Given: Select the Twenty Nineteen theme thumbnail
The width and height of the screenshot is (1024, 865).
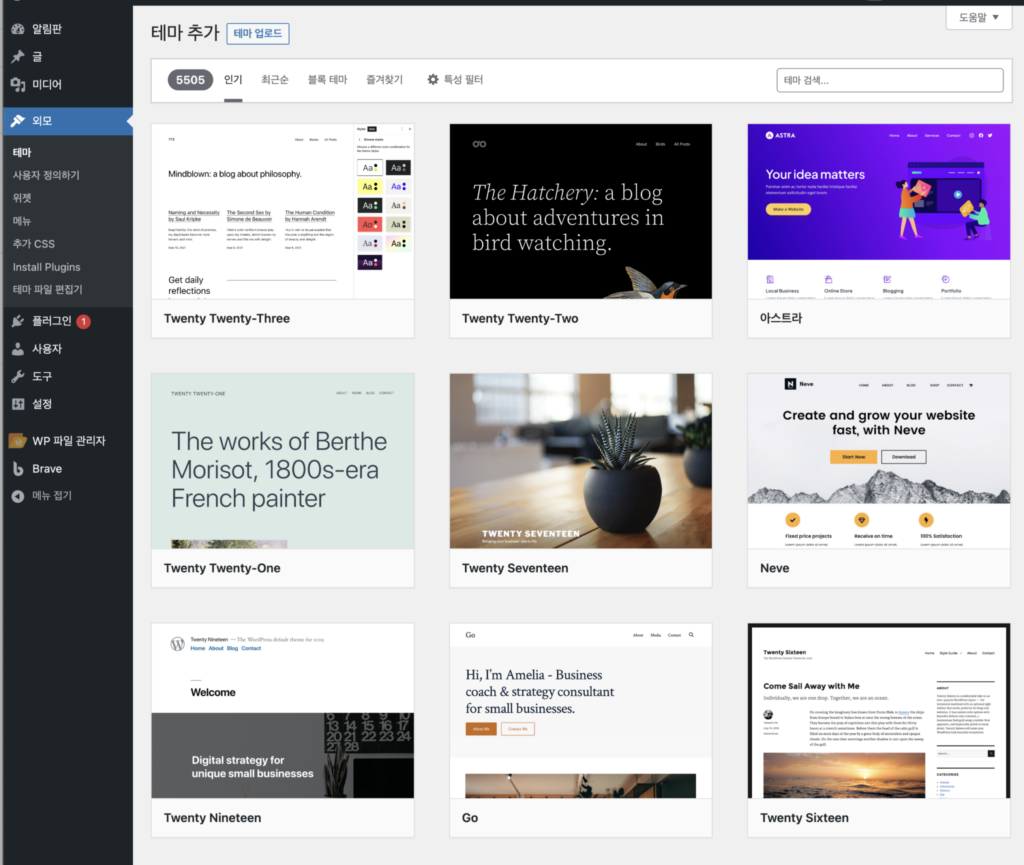Looking at the screenshot, I should (x=283, y=710).
